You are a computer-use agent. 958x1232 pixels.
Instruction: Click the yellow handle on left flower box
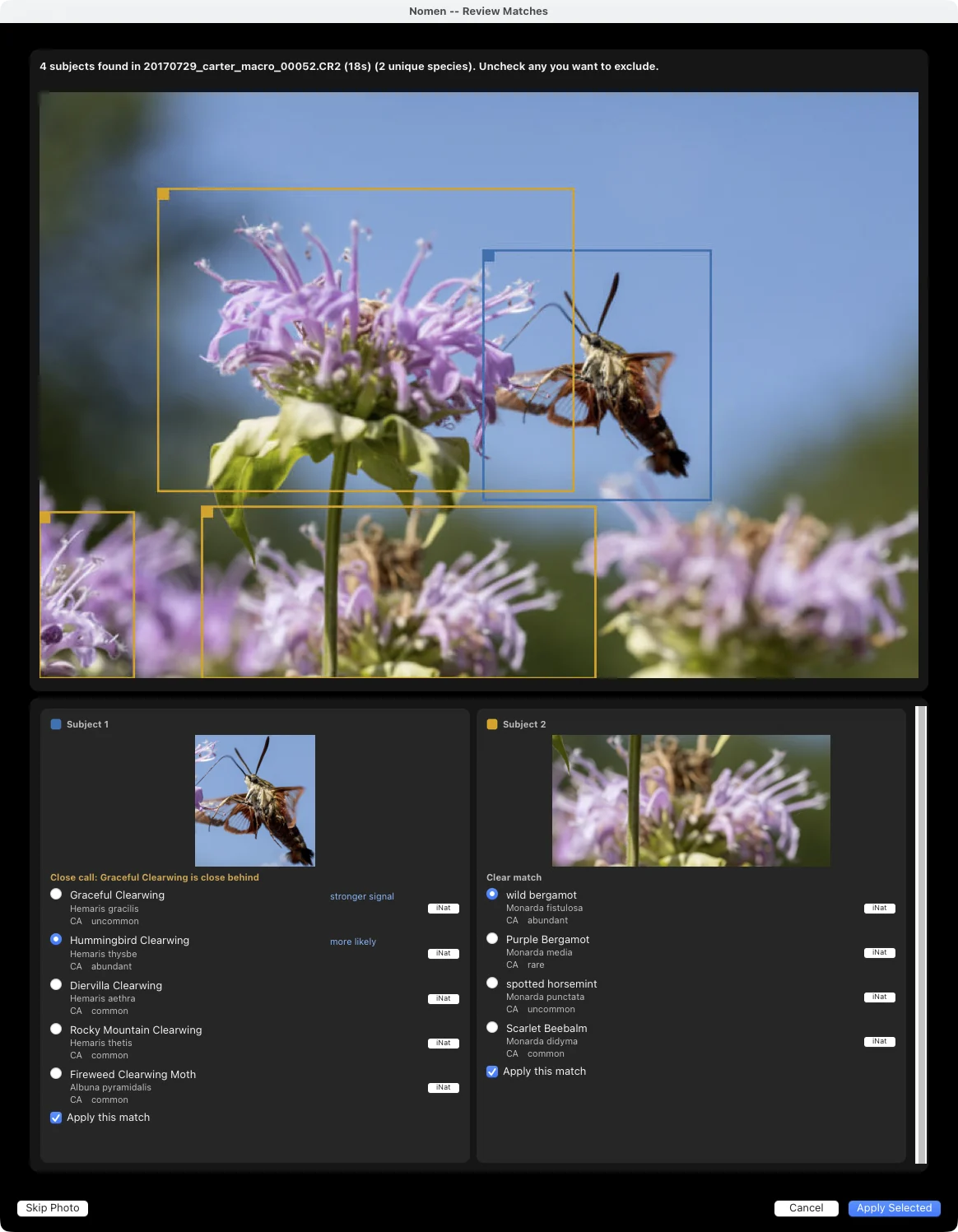pyautogui.click(x=45, y=517)
